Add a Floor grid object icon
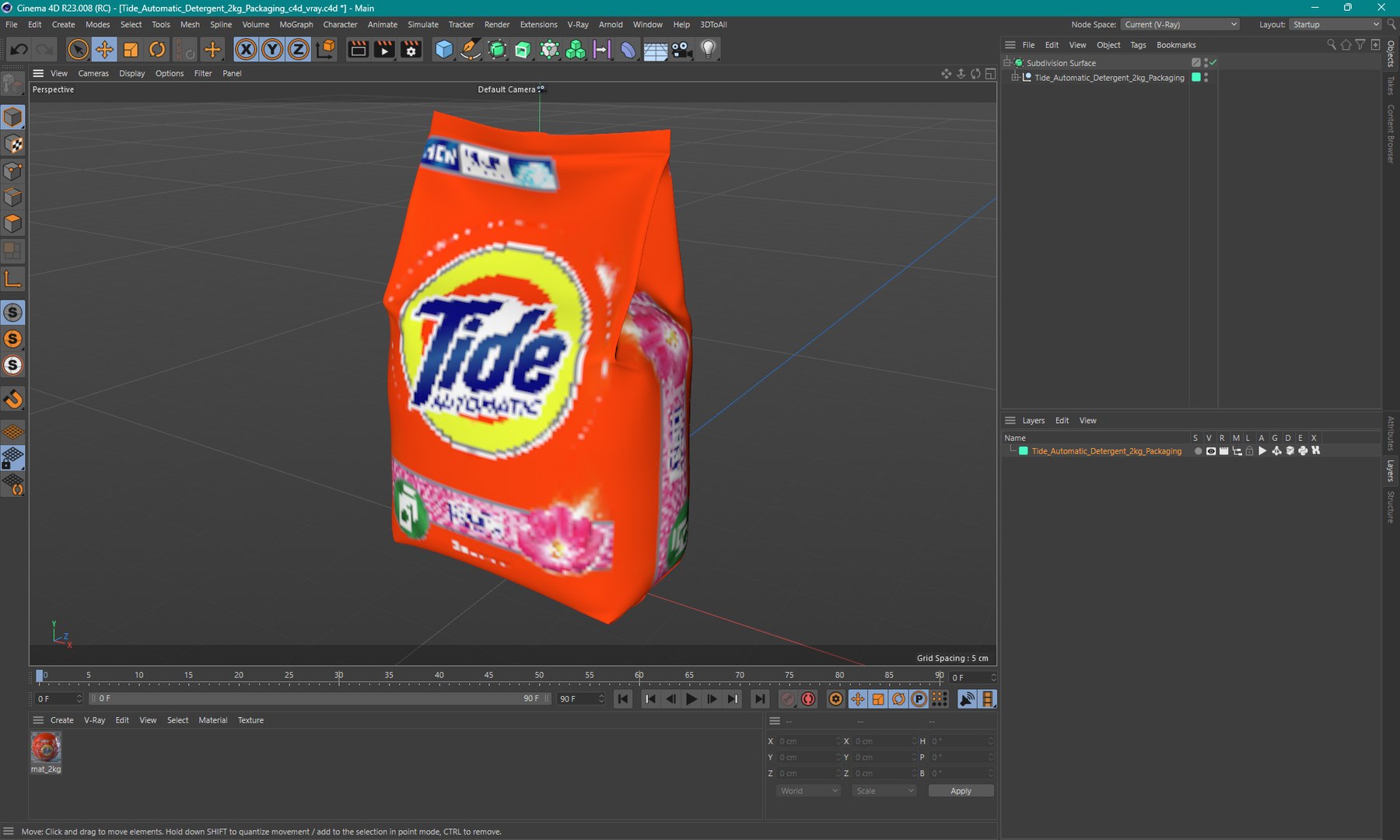Viewport: 1400px width, 840px height. (x=655, y=50)
